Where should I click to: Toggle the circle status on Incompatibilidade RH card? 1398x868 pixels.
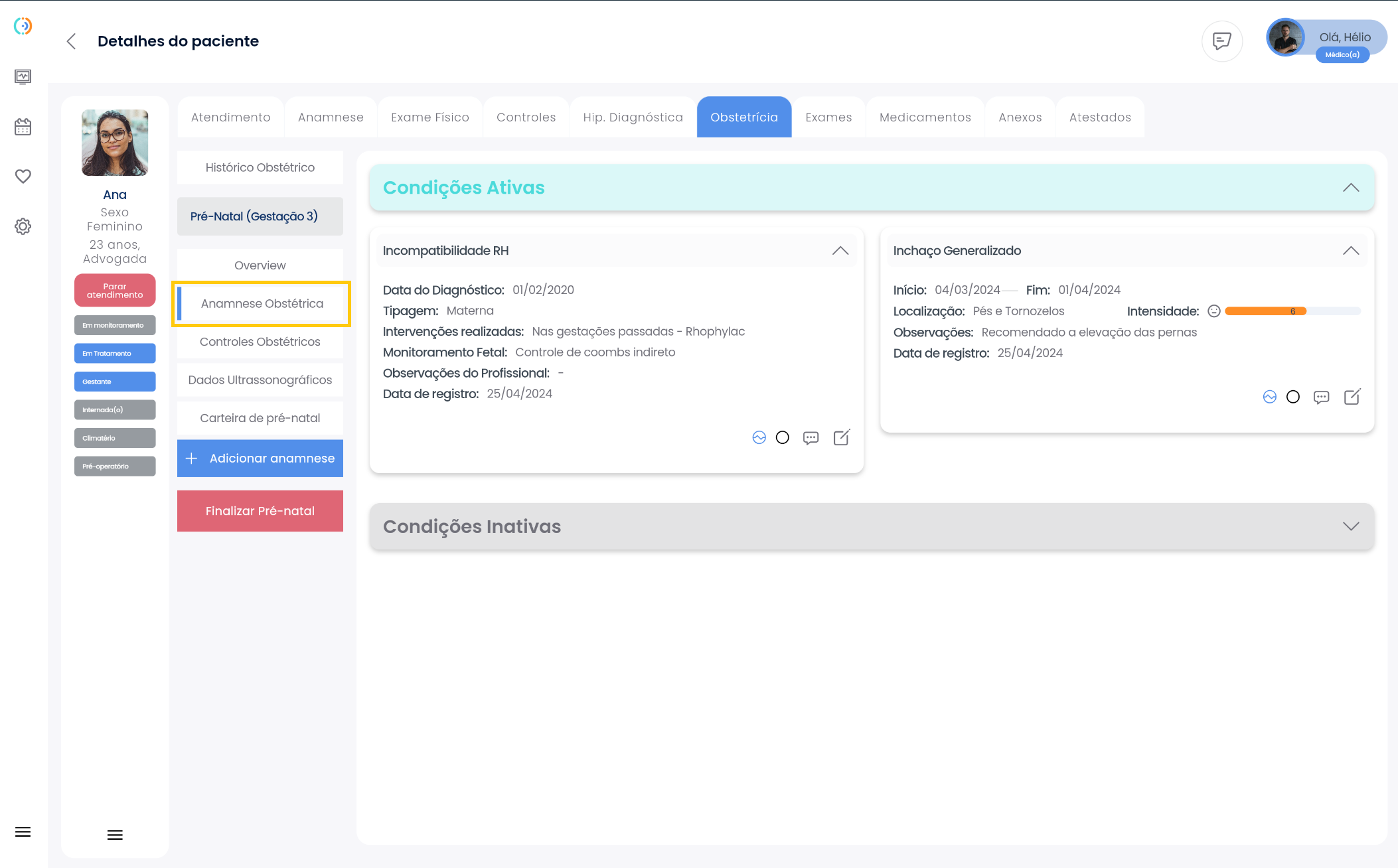[x=783, y=437]
